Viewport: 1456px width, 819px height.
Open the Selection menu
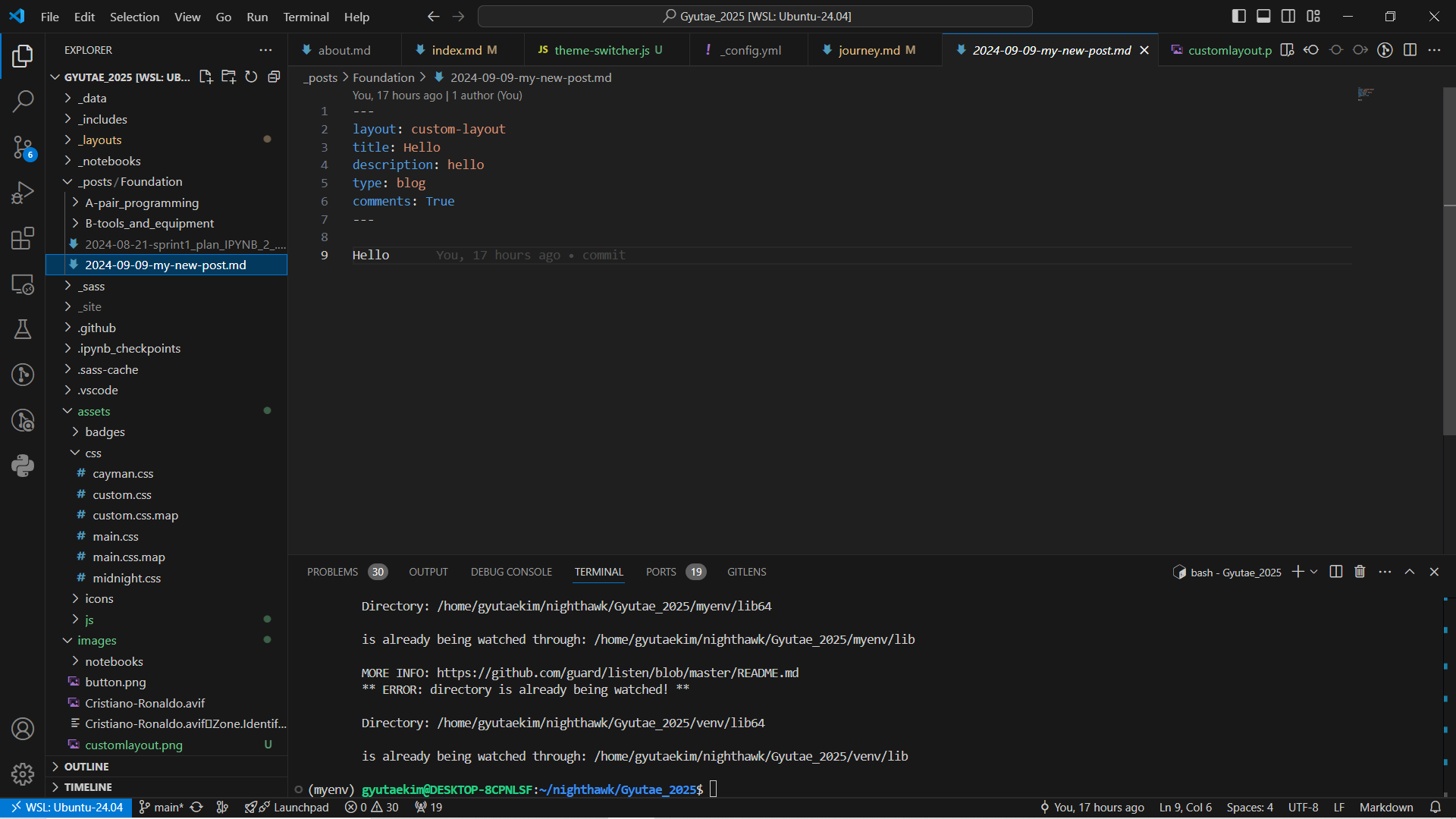pyautogui.click(x=134, y=17)
